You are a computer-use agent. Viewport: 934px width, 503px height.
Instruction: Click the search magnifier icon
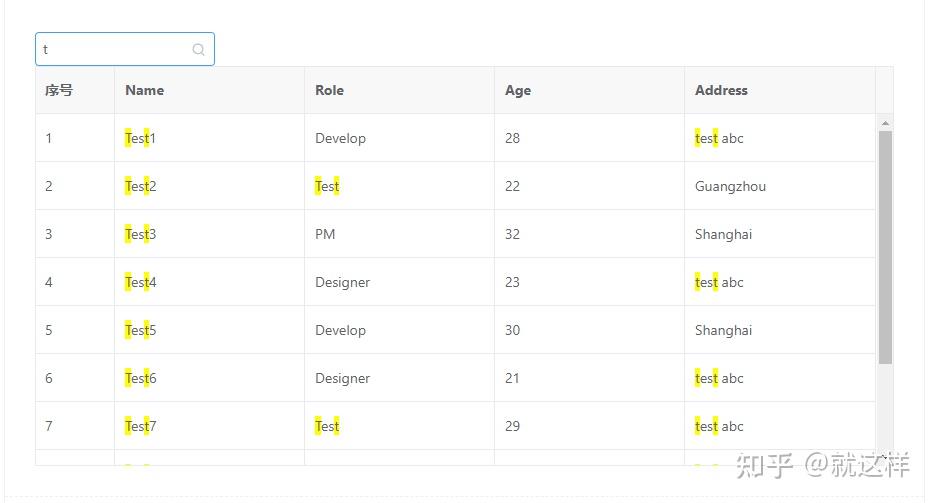198,49
